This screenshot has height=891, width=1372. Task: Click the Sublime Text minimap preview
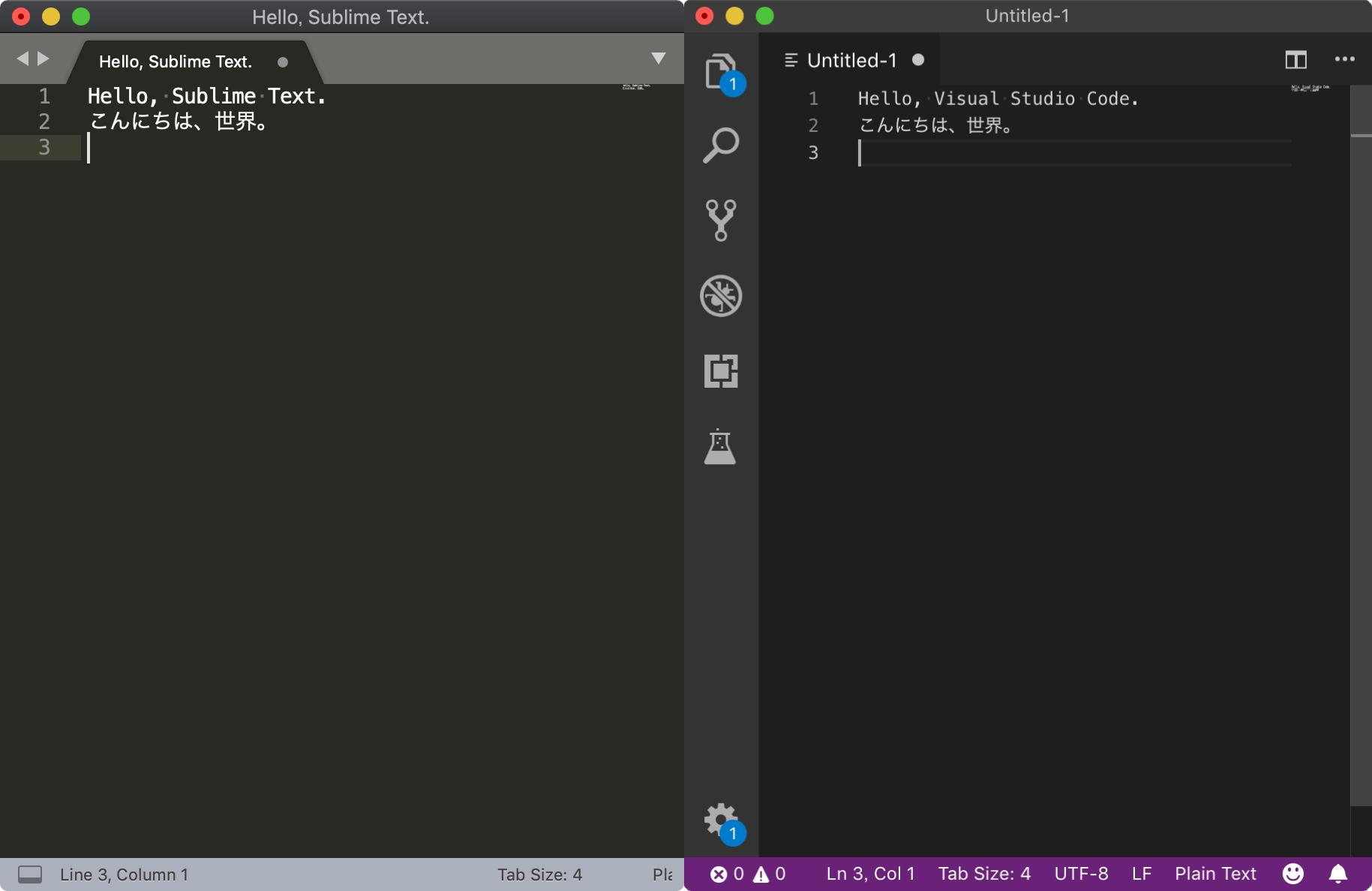[636, 87]
